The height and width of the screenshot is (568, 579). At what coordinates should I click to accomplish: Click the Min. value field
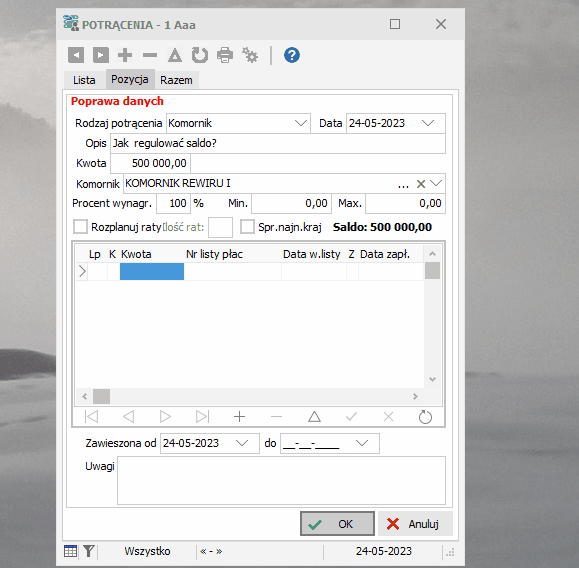click(291, 203)
